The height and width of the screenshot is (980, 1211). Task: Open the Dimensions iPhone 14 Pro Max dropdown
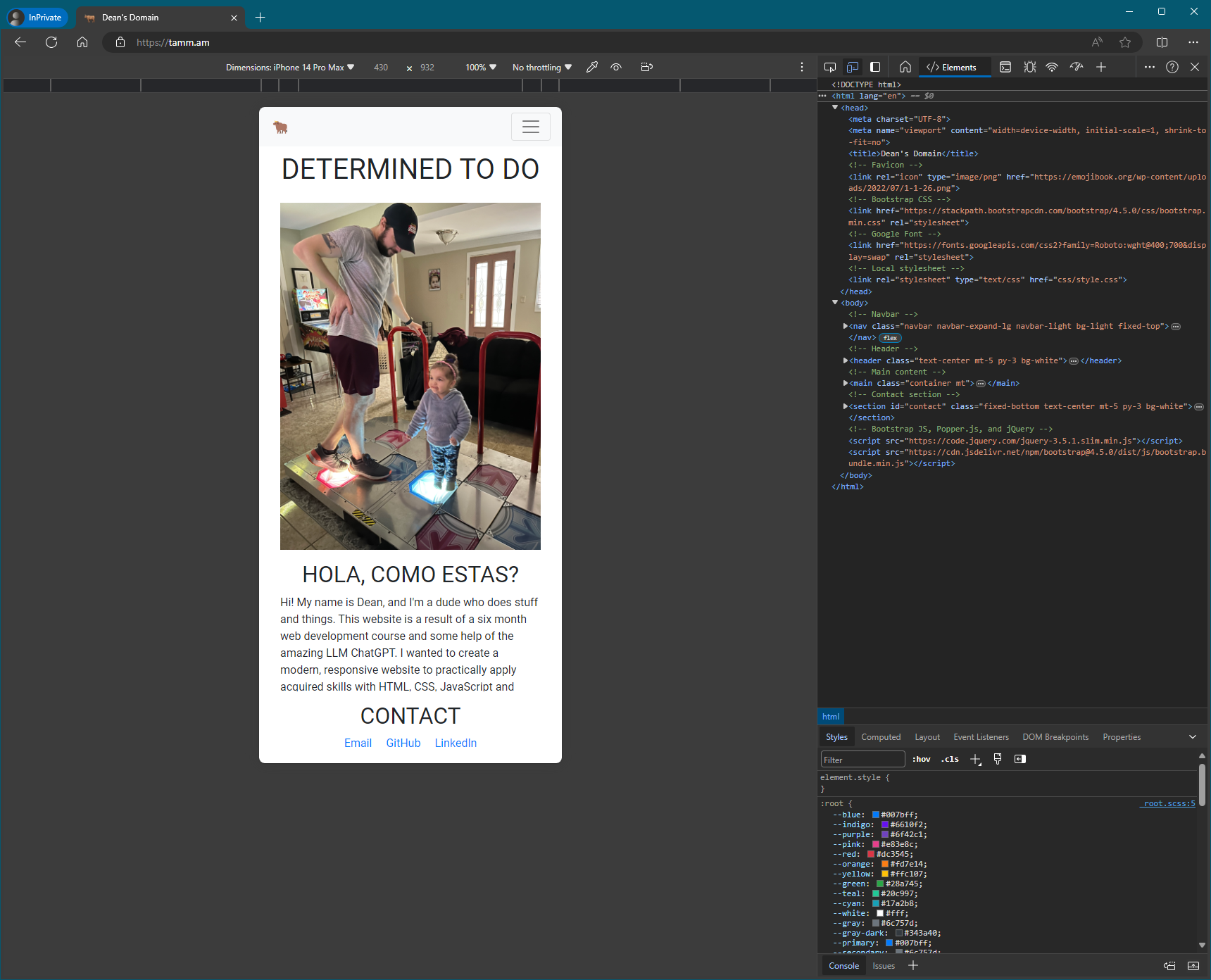pos(290,68)
